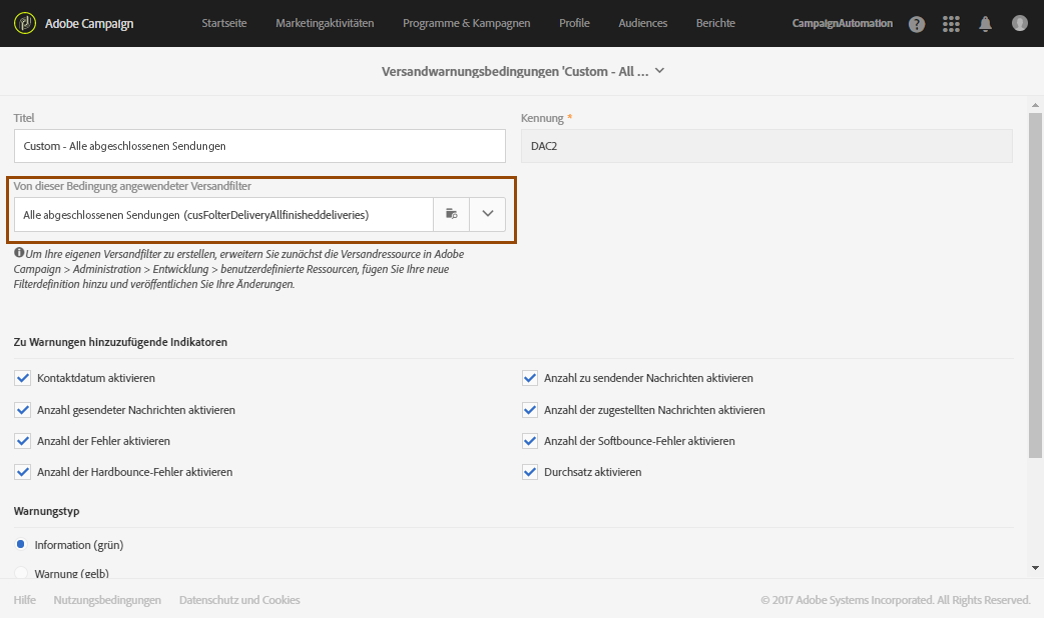This screenshot has height=618, width=1044.
Task: Click the Adobe Campaign logo icon
Action: click(x=24, y=23)
